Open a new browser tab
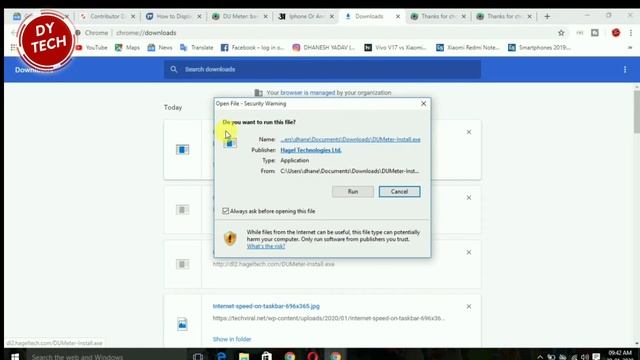Viewport: 640px width, 360px height. click(547, 16)
